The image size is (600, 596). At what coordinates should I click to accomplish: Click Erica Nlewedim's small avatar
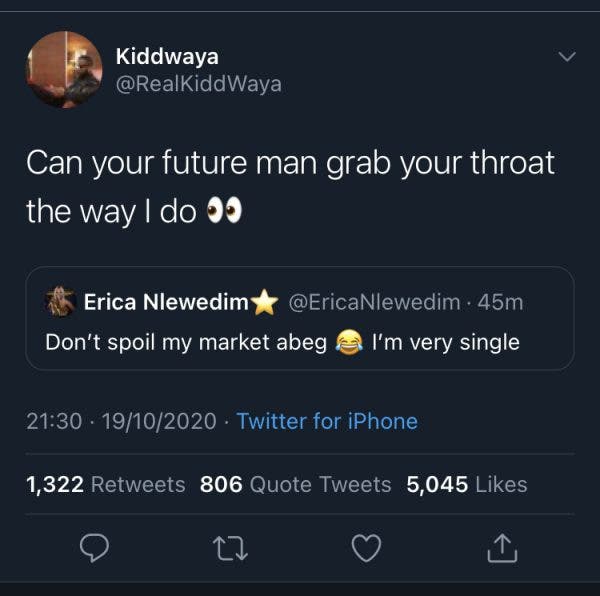point(61,301)
